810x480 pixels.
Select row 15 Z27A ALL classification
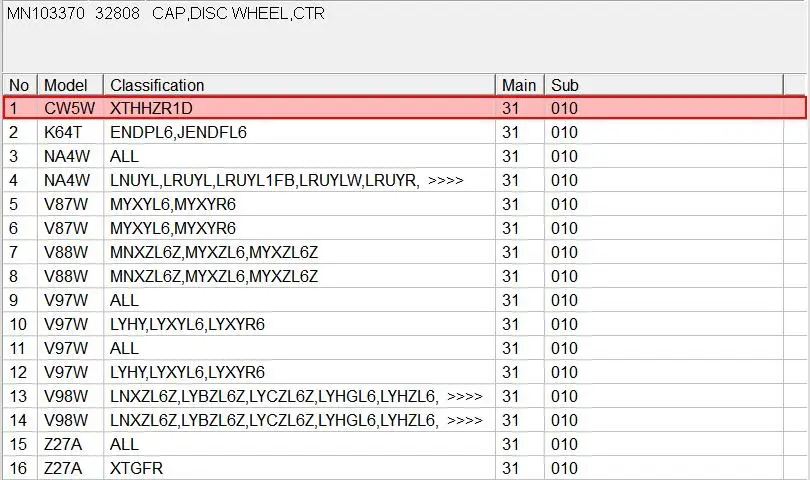[x=124, y=444]
